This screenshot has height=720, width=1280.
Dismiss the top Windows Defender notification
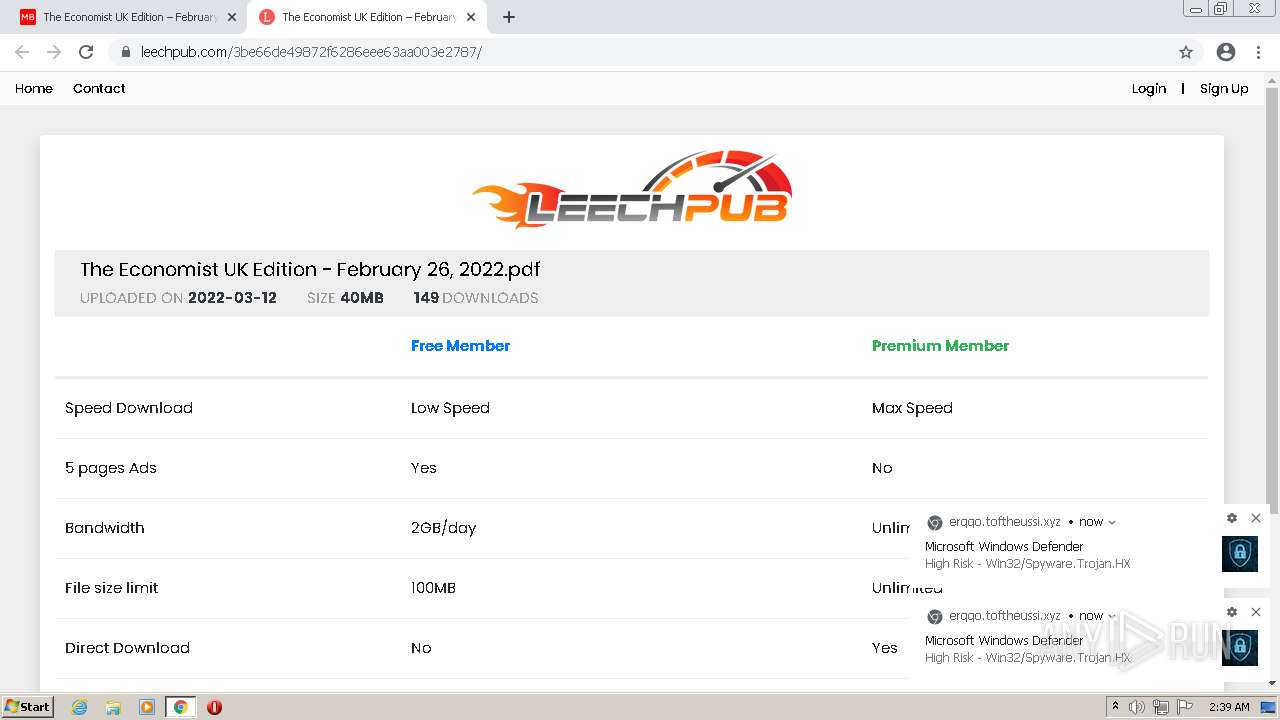pyautogui.click(x=1256, y=518)
